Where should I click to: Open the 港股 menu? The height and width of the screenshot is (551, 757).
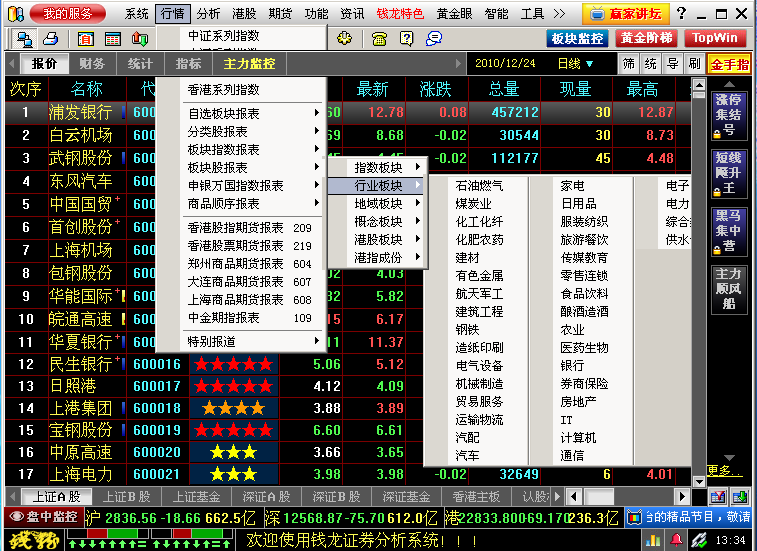tap(244, 14)
